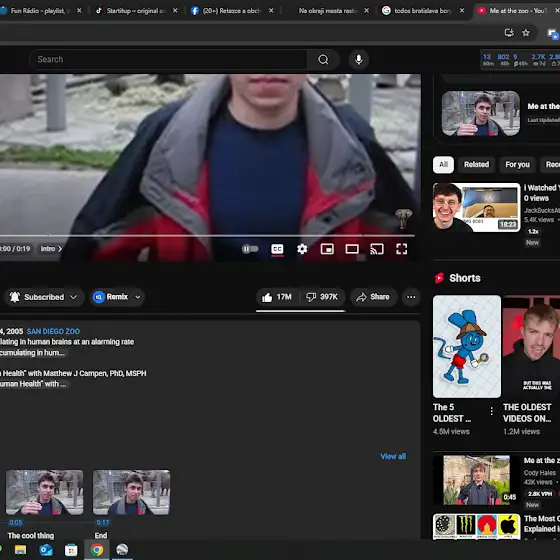Open the Me at the zoo playlist thumbnail
Viewport: 560px width, 560px height.
coord(481,113)
